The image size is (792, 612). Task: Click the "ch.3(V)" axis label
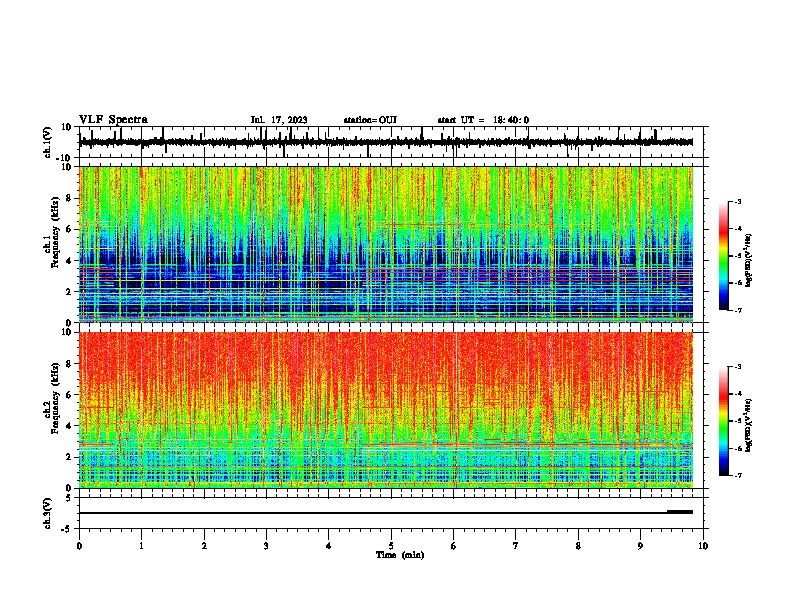tap(47, 513)
